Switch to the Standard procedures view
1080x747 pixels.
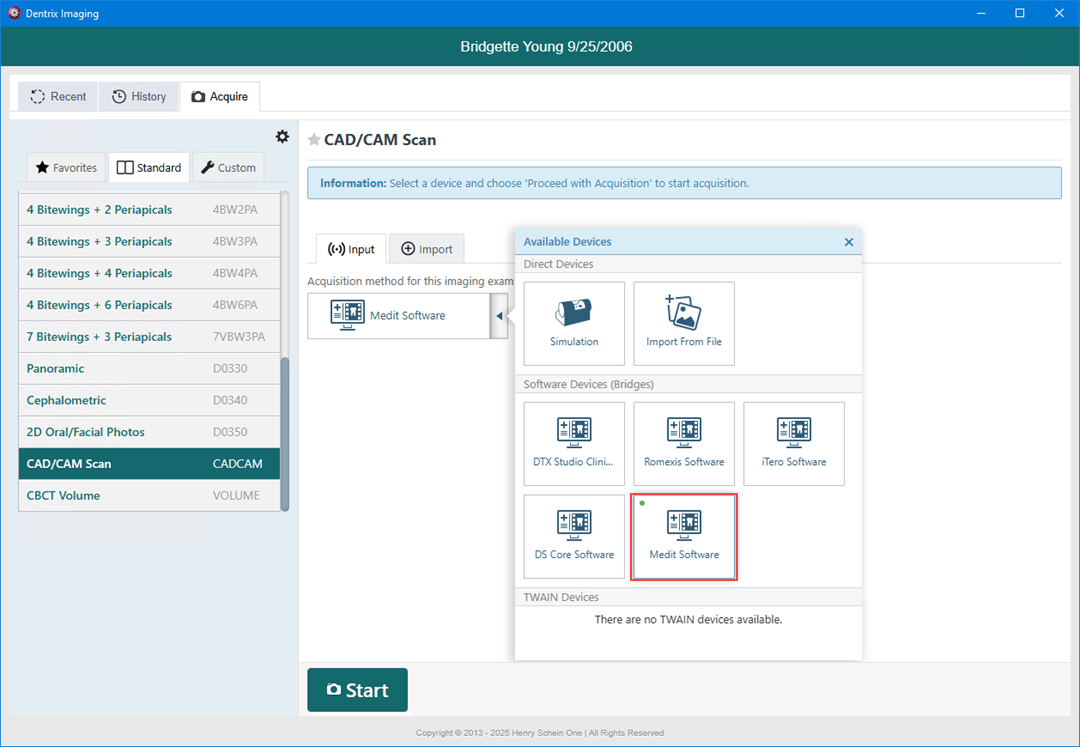point(148,167)
